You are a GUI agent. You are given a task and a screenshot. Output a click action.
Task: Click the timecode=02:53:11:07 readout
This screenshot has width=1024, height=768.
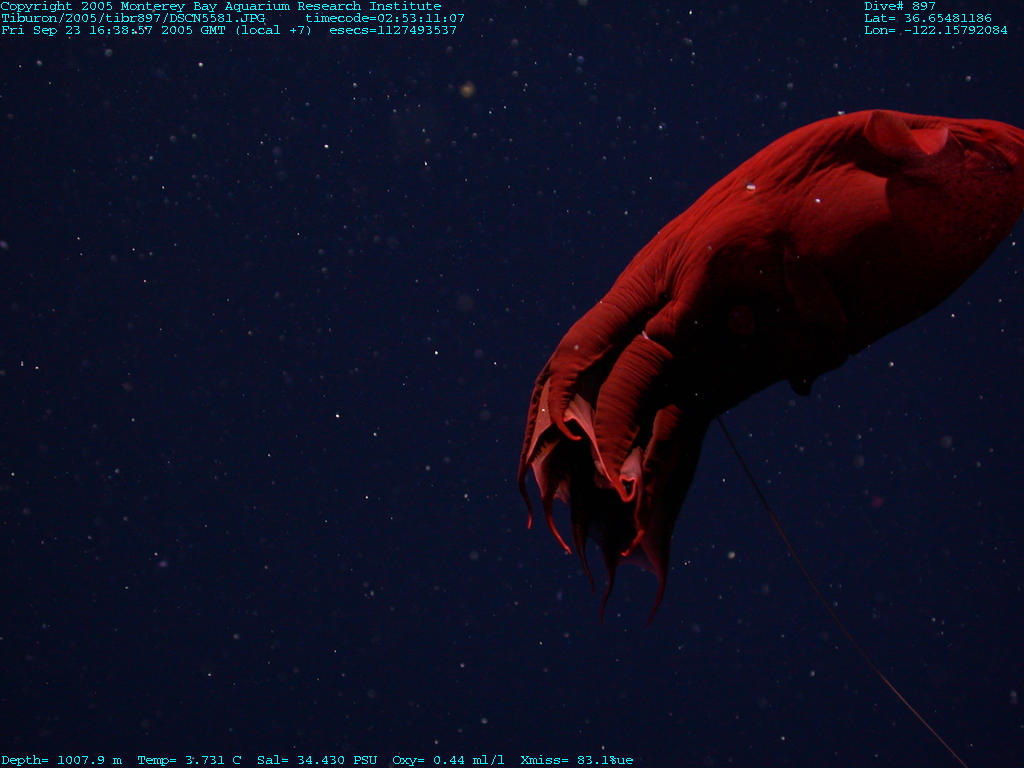pos(384,18)
